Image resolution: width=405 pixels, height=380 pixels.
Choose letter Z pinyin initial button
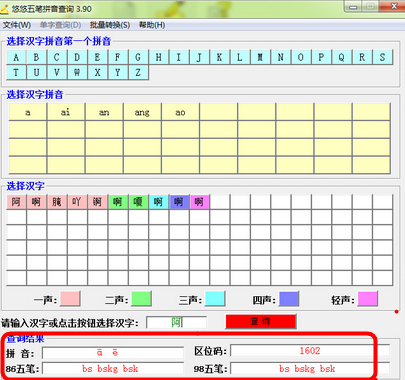pos(138,72)
